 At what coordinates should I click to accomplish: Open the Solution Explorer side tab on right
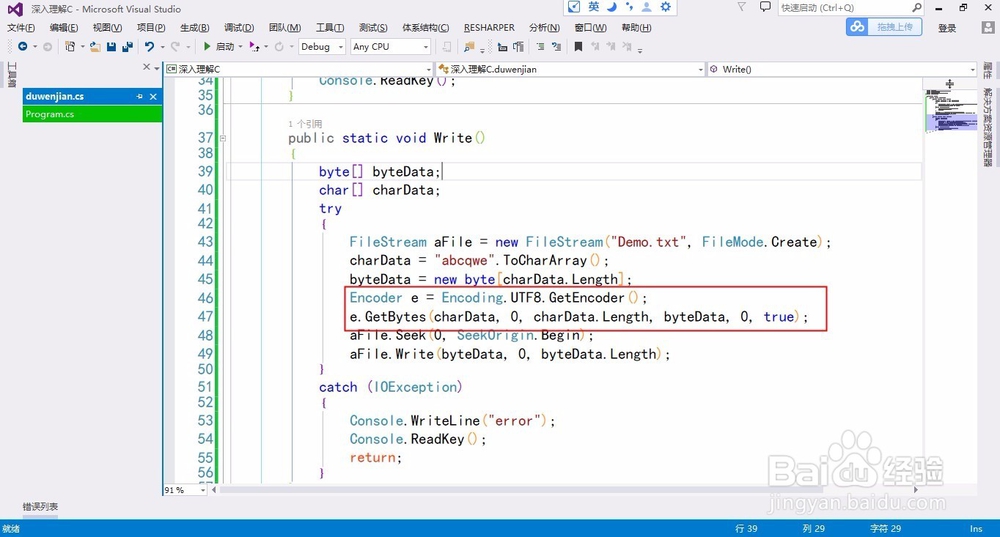(988, 128)
